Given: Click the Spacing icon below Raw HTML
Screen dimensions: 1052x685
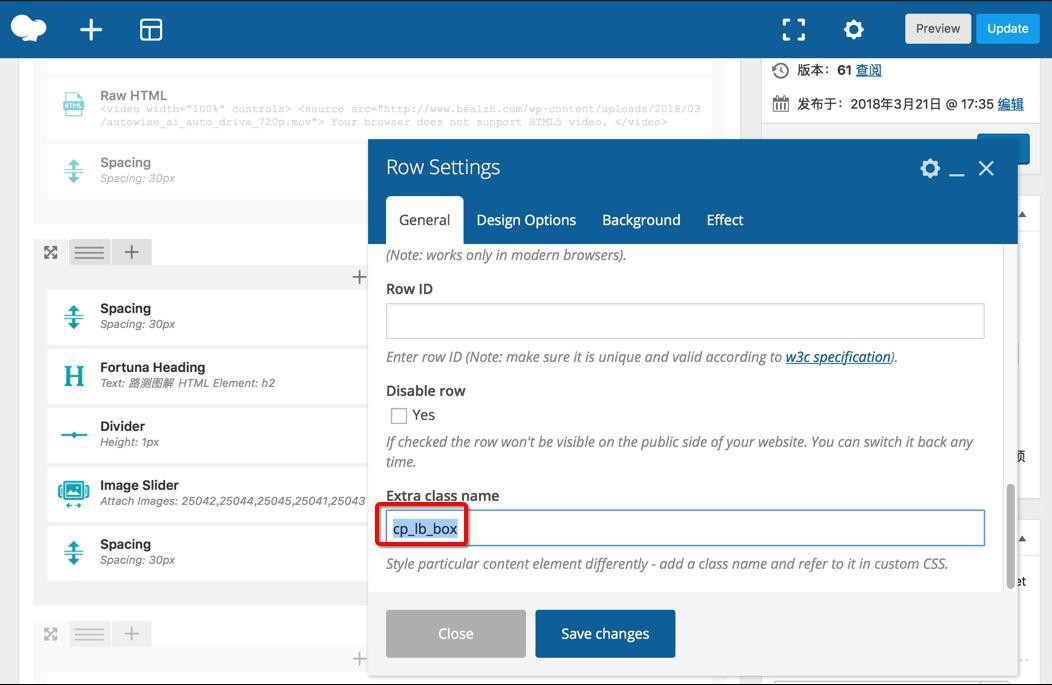Looking at the screenshot, I should [x=73, y=170].
